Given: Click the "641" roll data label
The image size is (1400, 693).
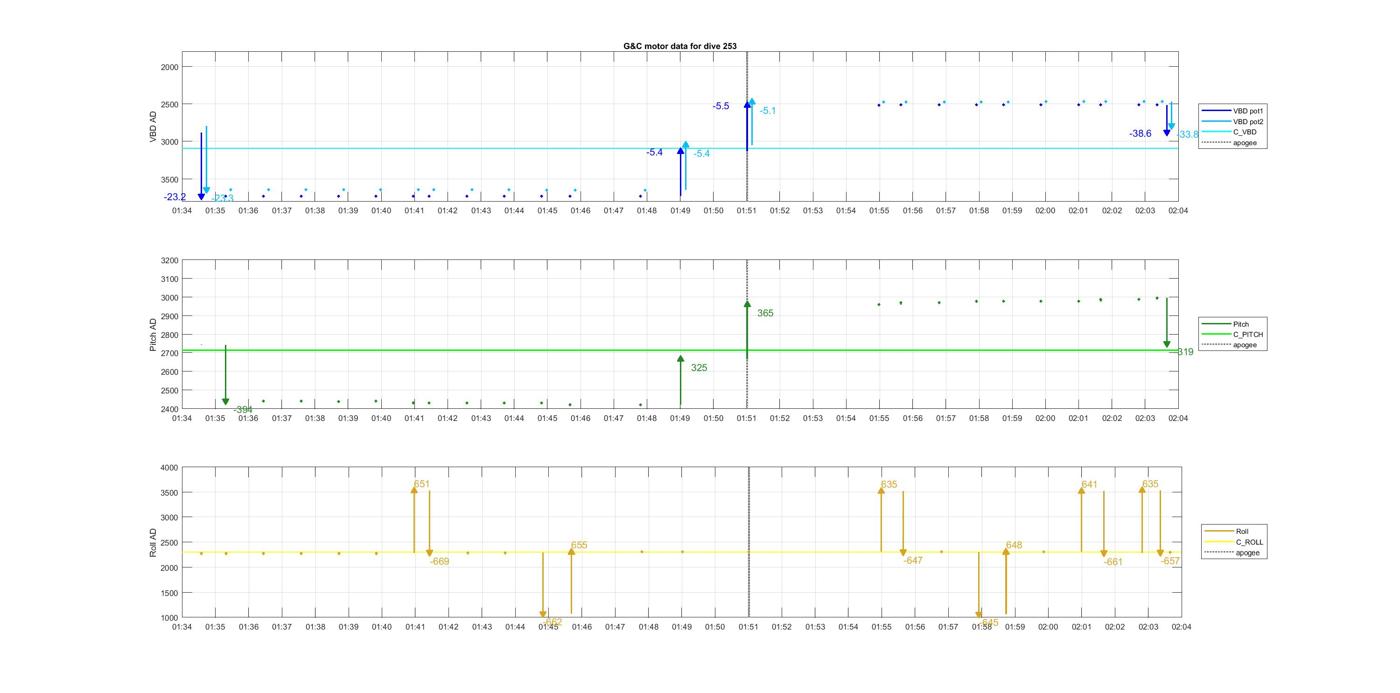Looking at the screenshot, I should (x=1089, y=485).
